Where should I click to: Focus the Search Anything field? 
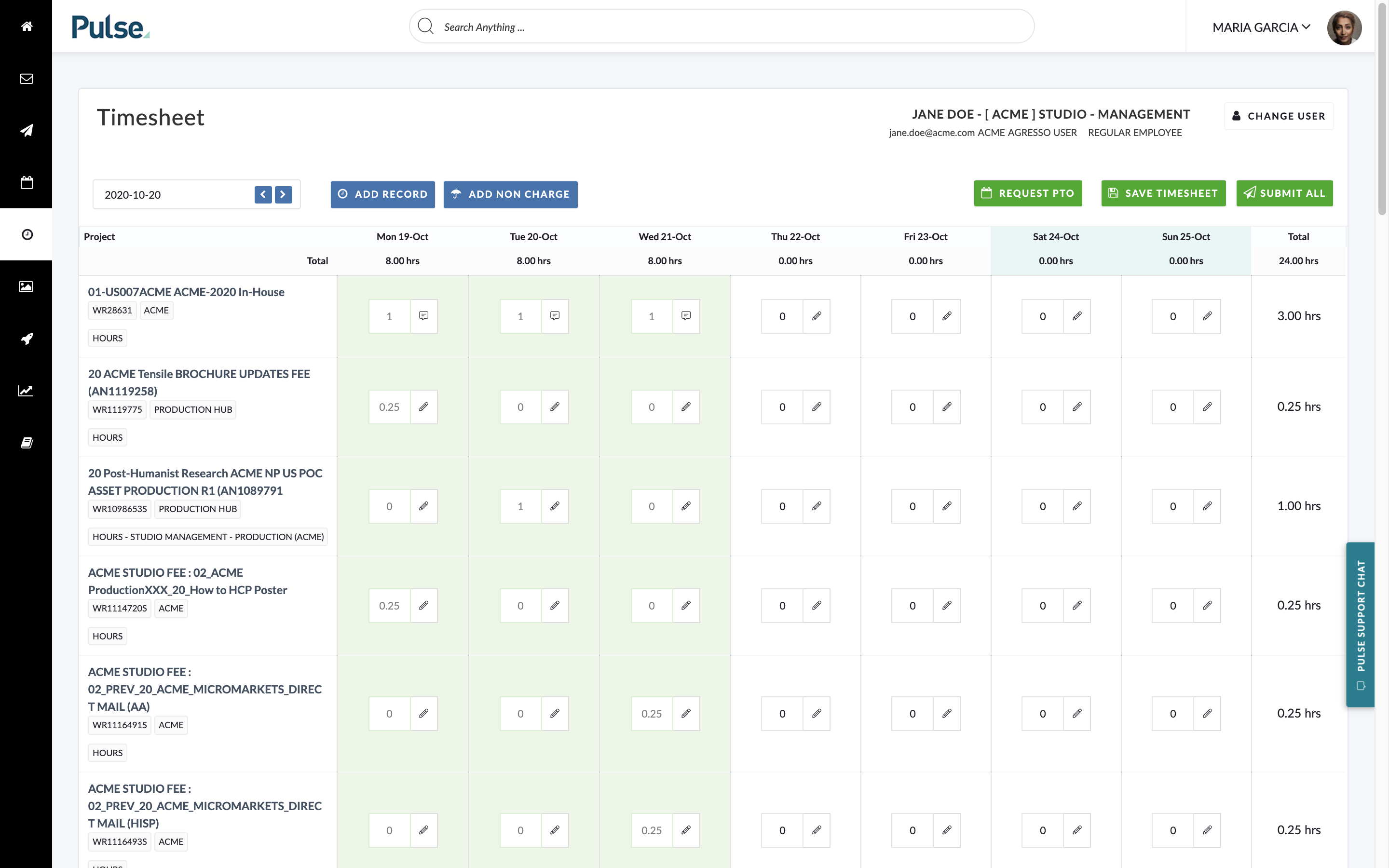tap(722, 27)
